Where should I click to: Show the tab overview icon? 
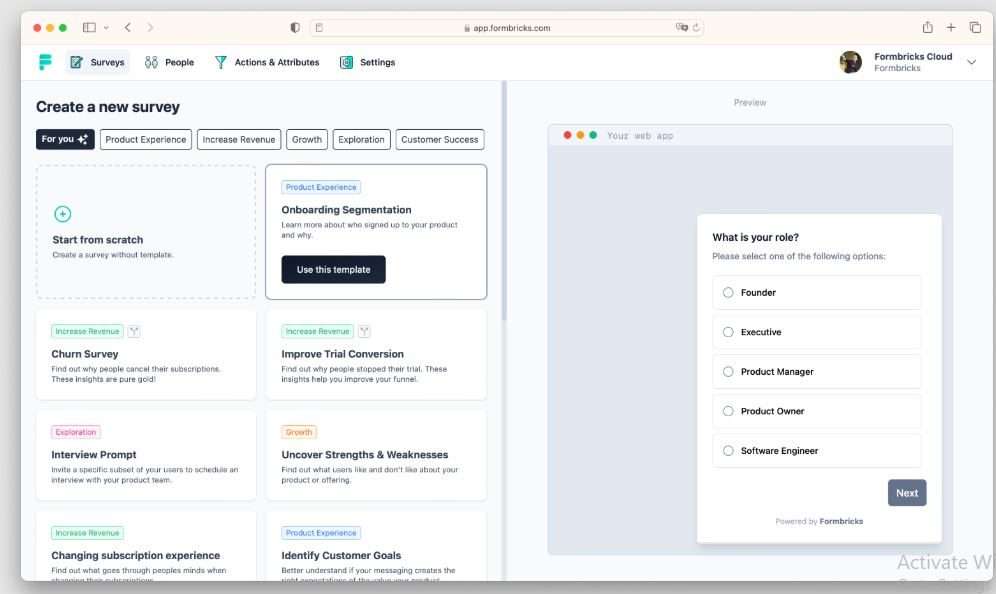point(975,27)
